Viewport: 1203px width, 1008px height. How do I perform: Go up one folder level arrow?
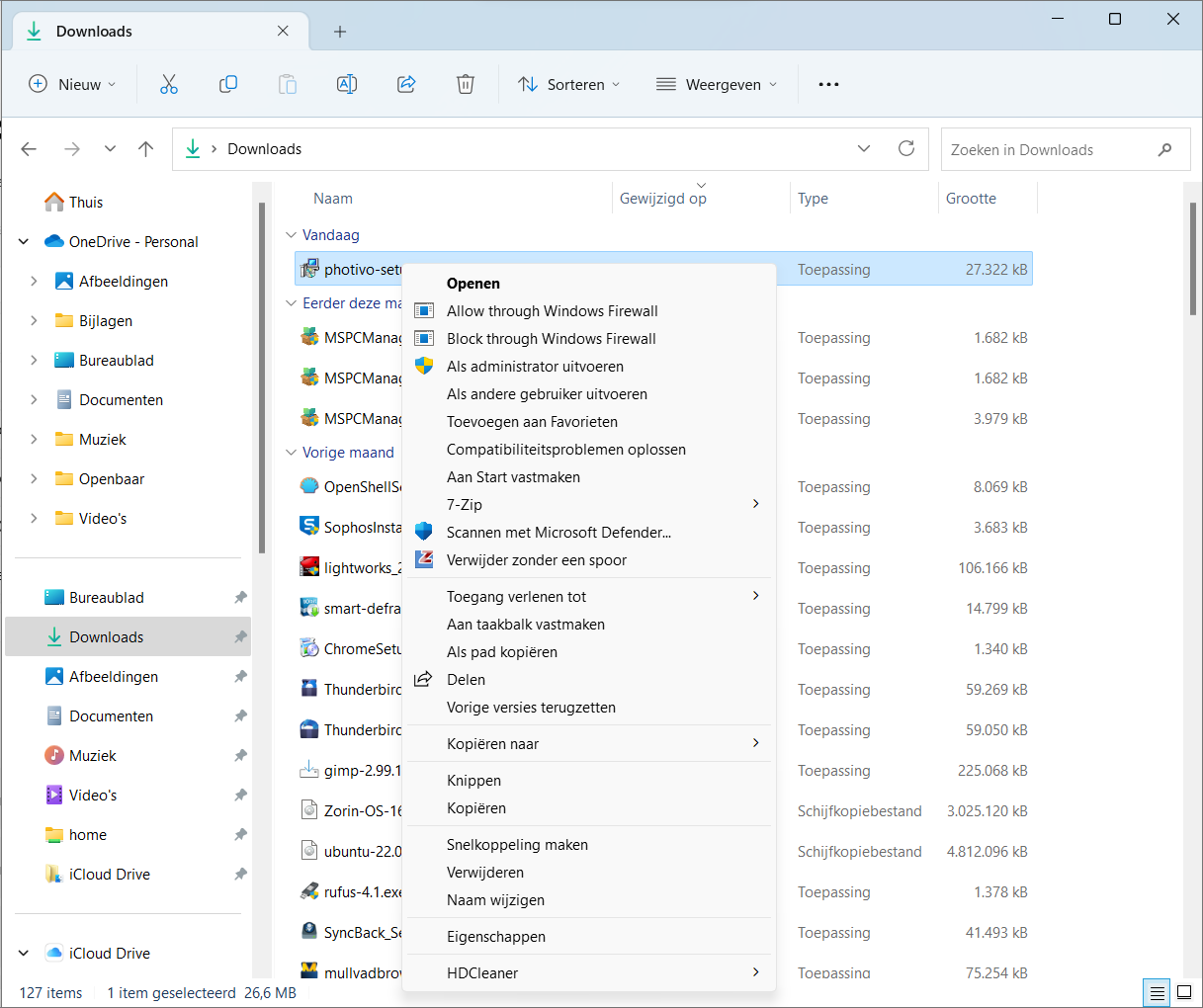(x=146, y=149)
